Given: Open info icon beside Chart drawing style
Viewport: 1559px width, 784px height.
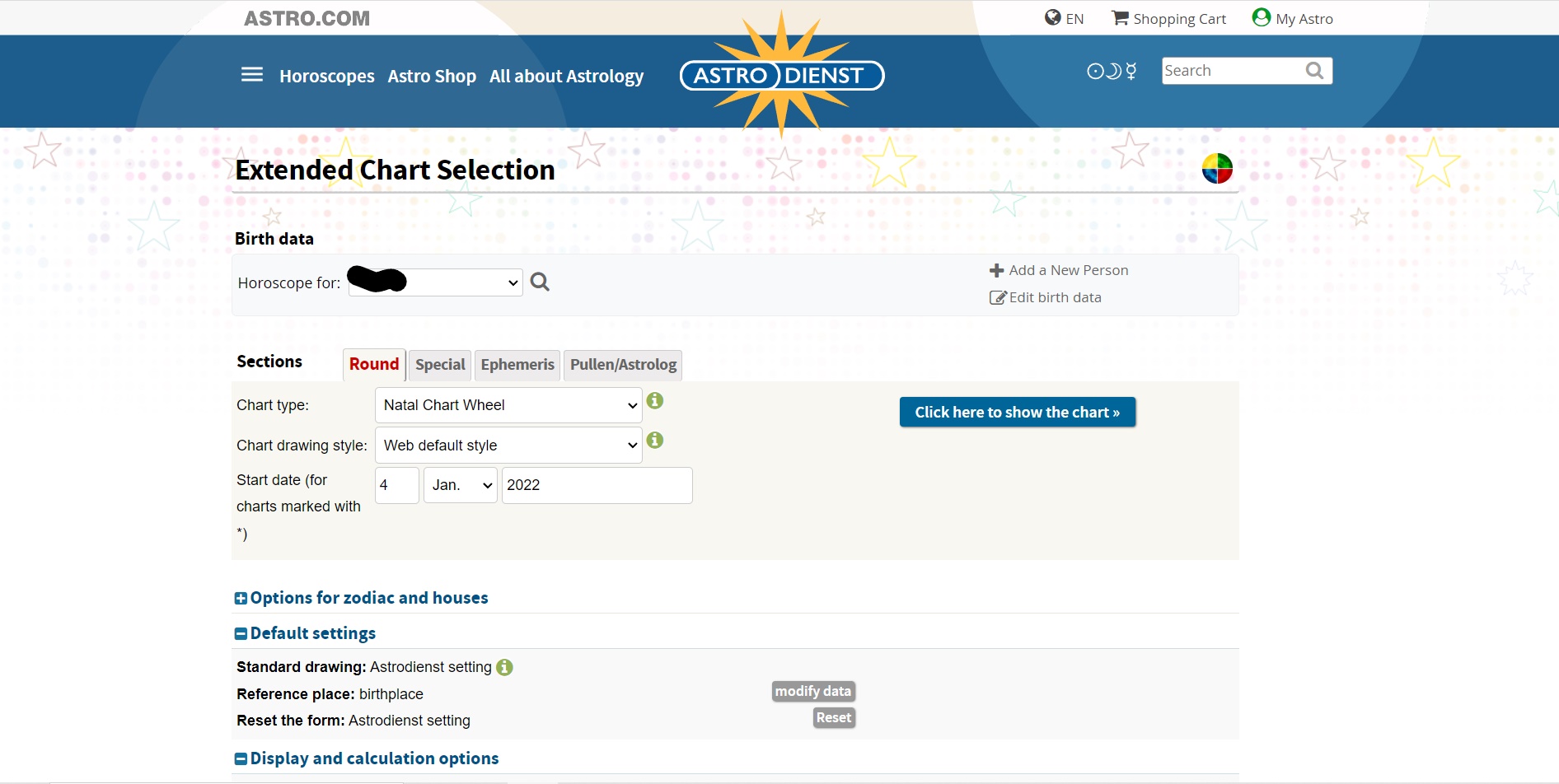Looking at the screenshot, I should pyautogui.click(x=655, y=440).
